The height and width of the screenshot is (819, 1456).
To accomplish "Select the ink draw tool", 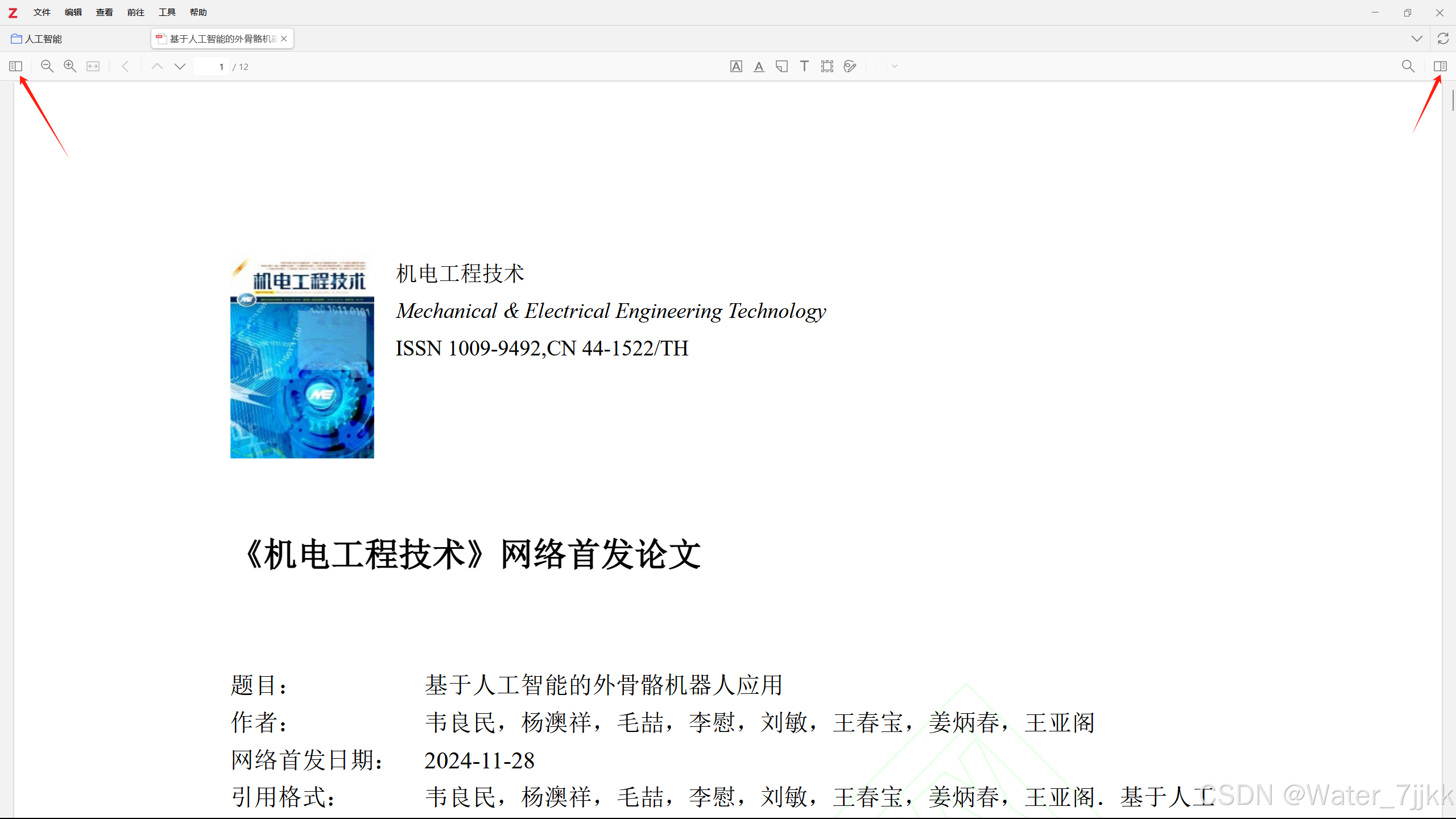I will (x=850, y=67).
